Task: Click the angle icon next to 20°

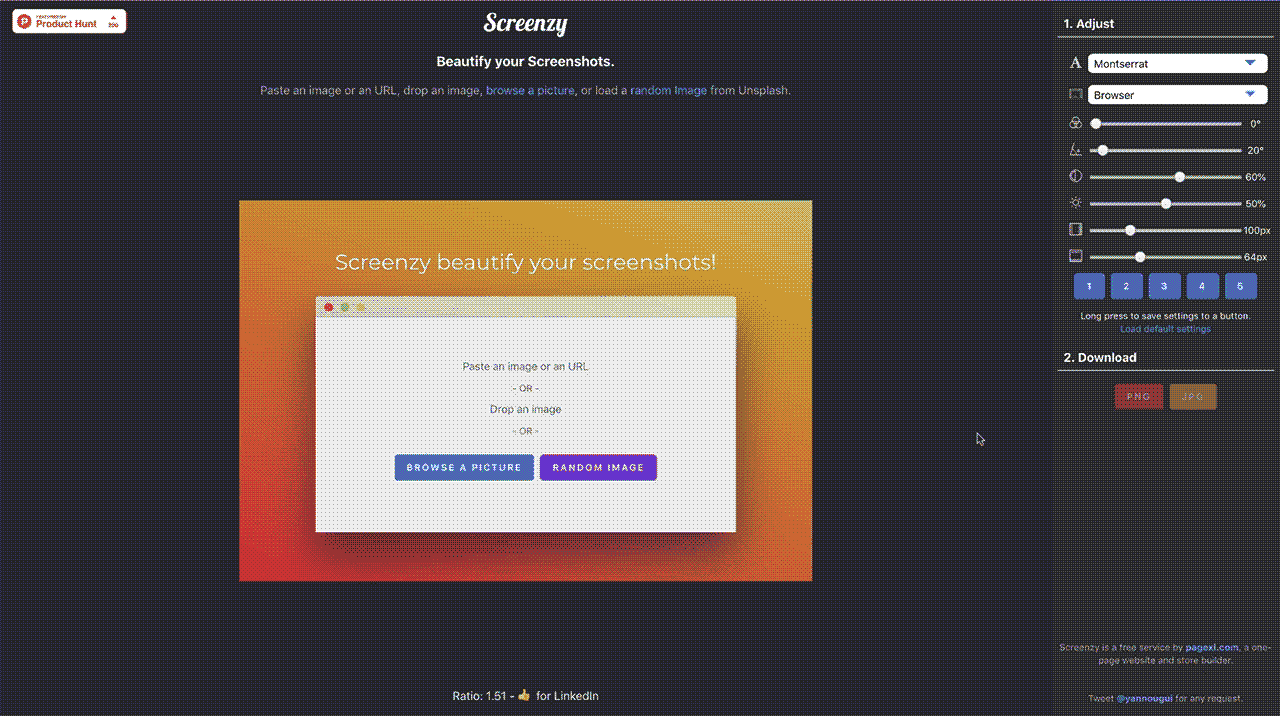Action: [1076, 150]
